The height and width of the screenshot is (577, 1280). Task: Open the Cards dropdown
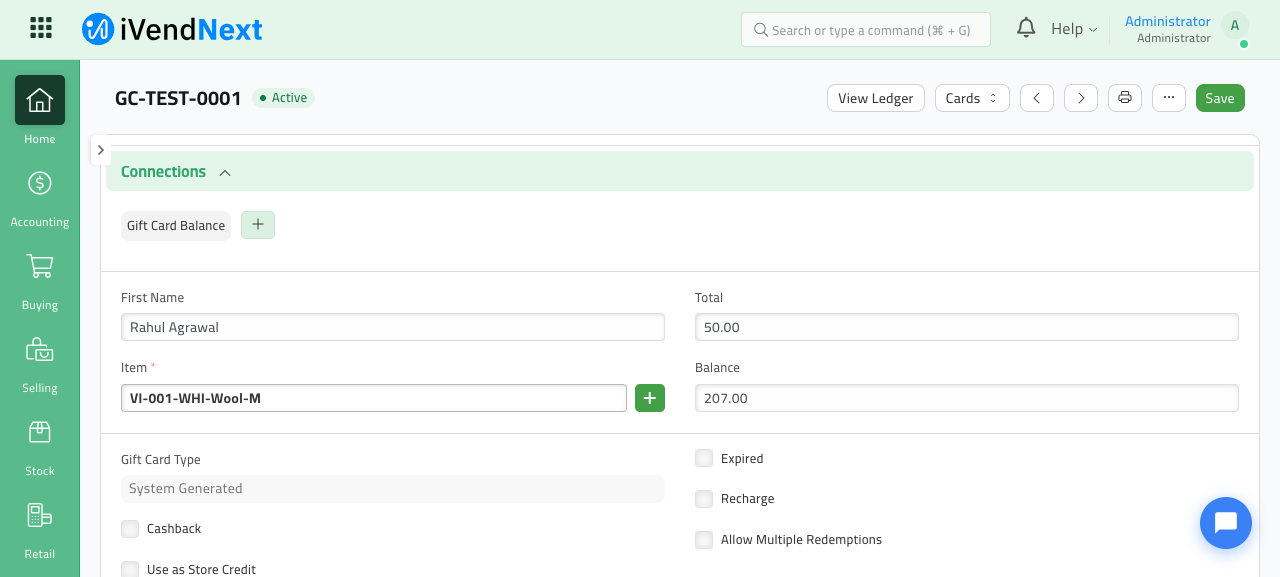coord(972,98)
